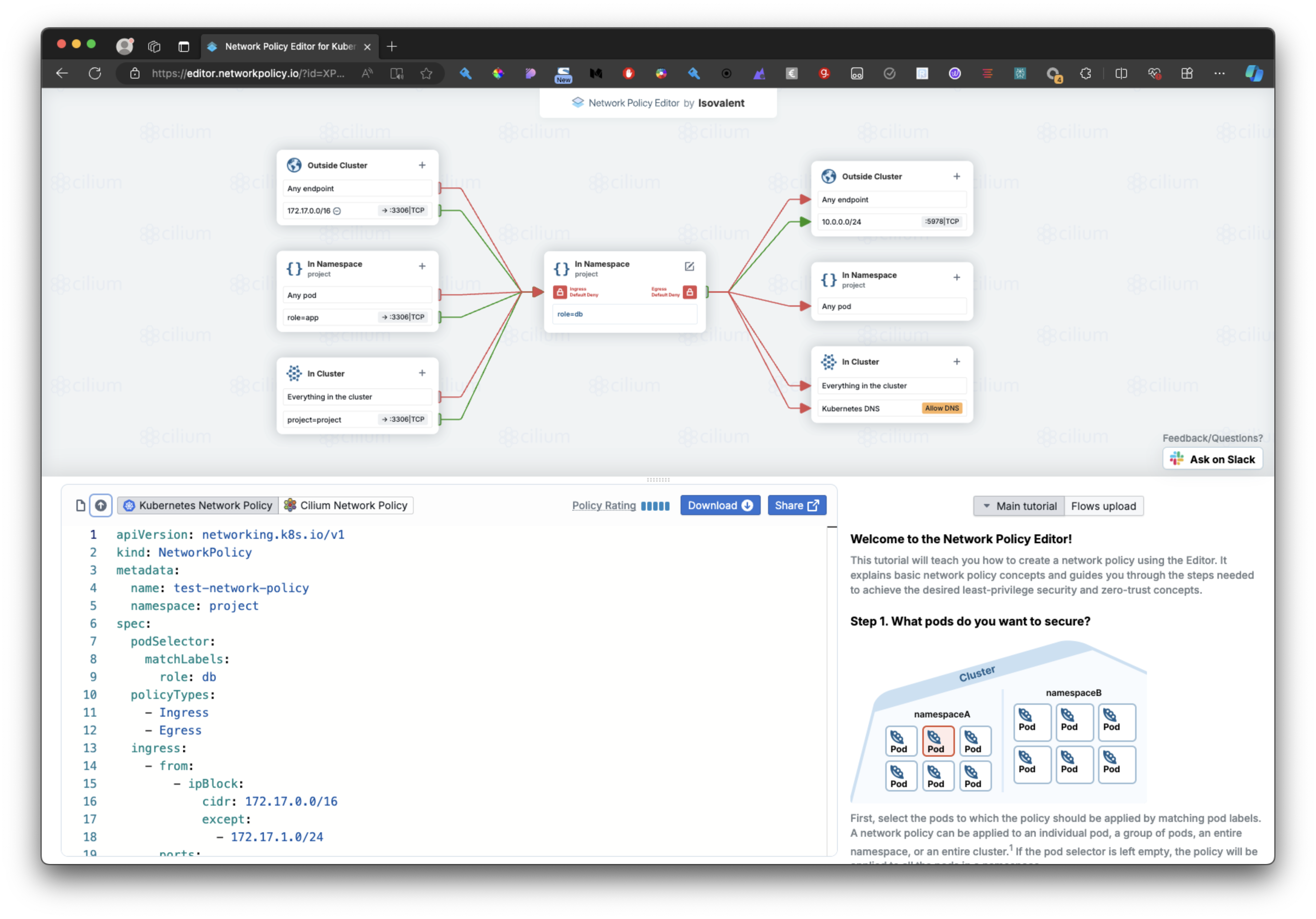Add rule to left In Cluster card

pos(422,374)
